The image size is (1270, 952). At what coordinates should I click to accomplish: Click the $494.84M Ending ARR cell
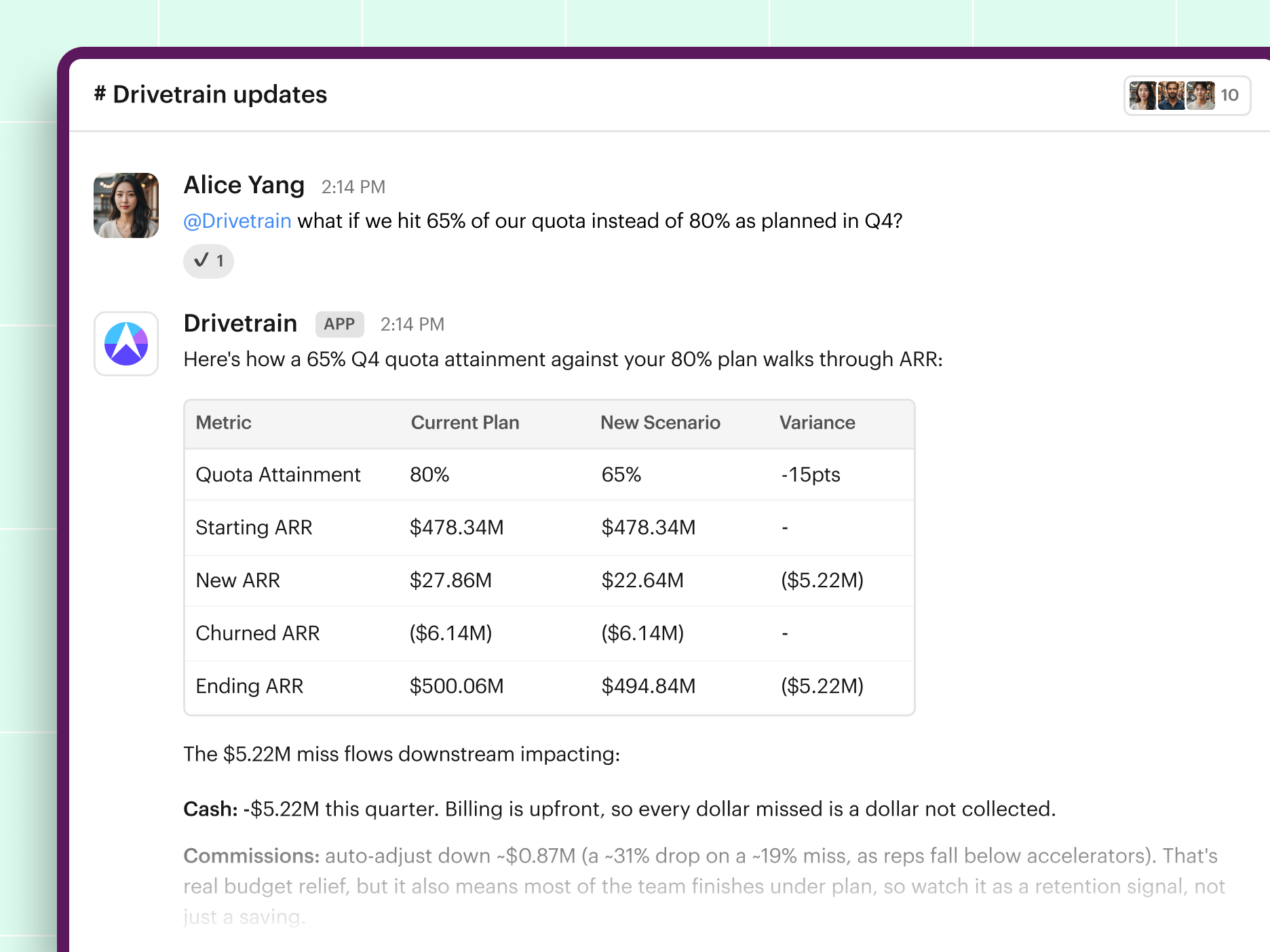[x=649, y=686]
